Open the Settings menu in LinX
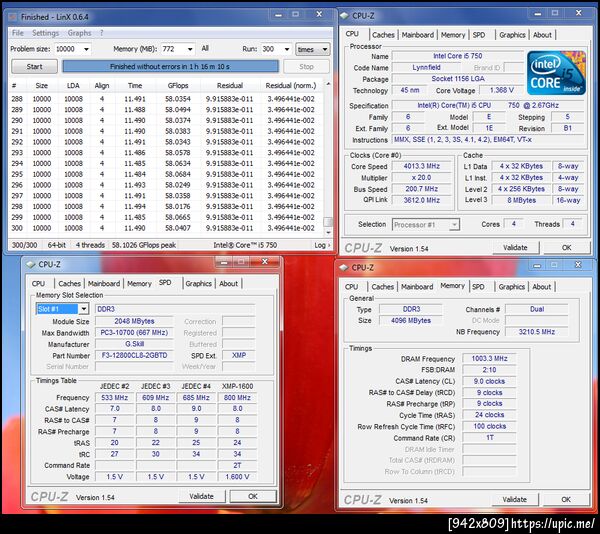600x534 pixels. [46, 33]
